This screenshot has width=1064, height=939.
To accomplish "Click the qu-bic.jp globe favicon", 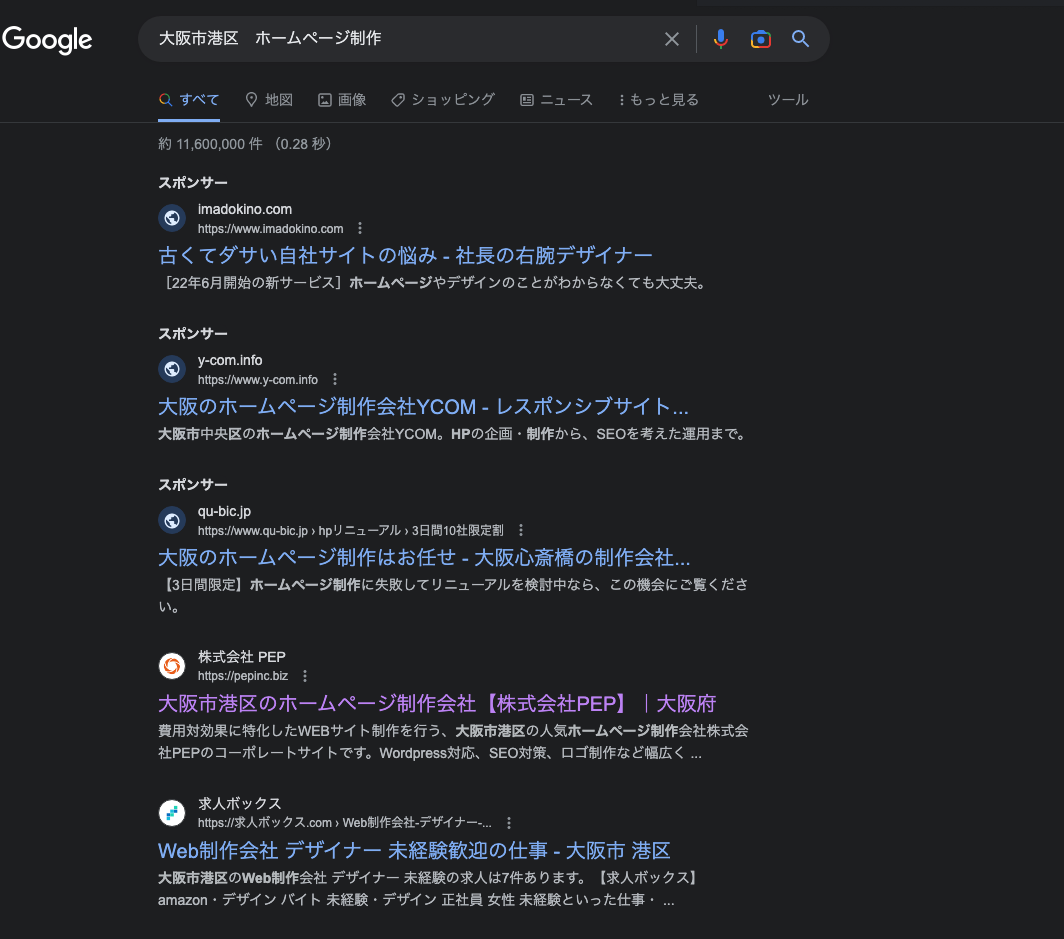I will tap(172, 520).
